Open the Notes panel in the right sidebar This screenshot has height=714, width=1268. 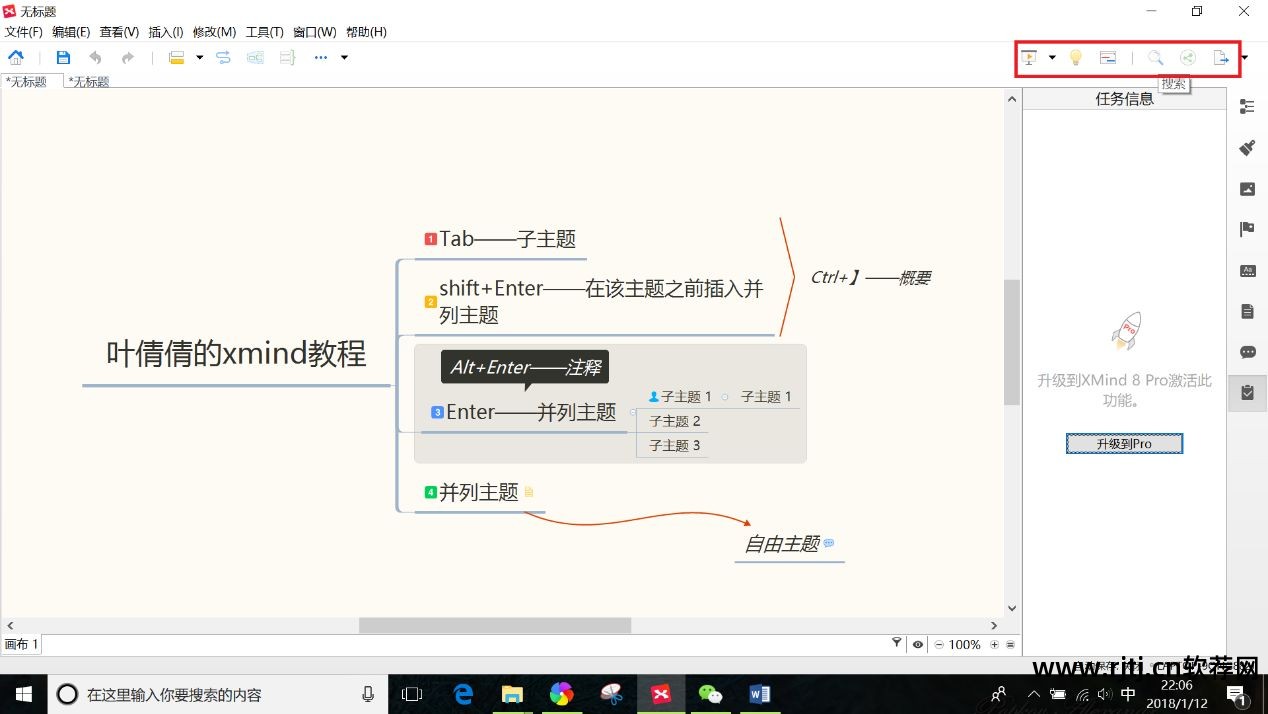(1246, 310)
